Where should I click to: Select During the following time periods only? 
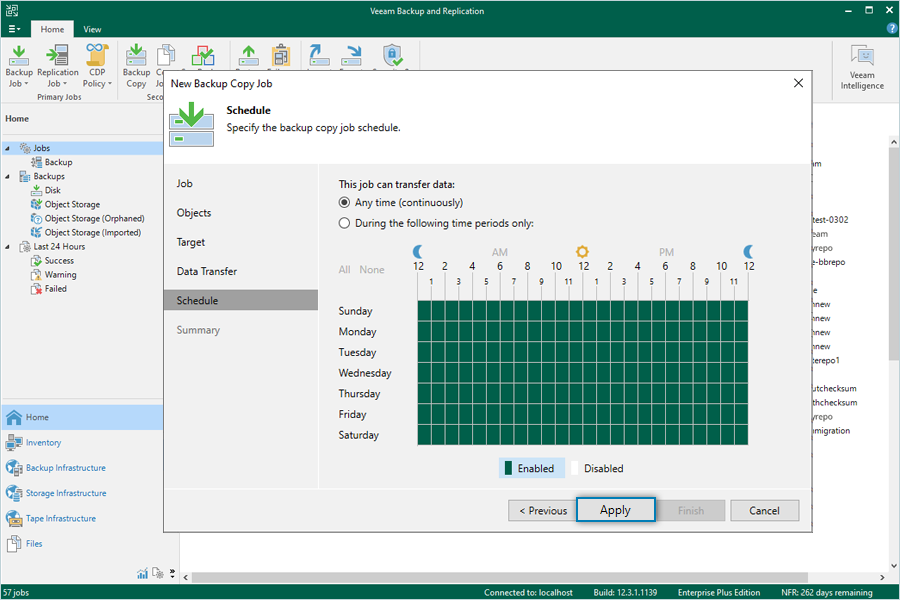point(344,223)
